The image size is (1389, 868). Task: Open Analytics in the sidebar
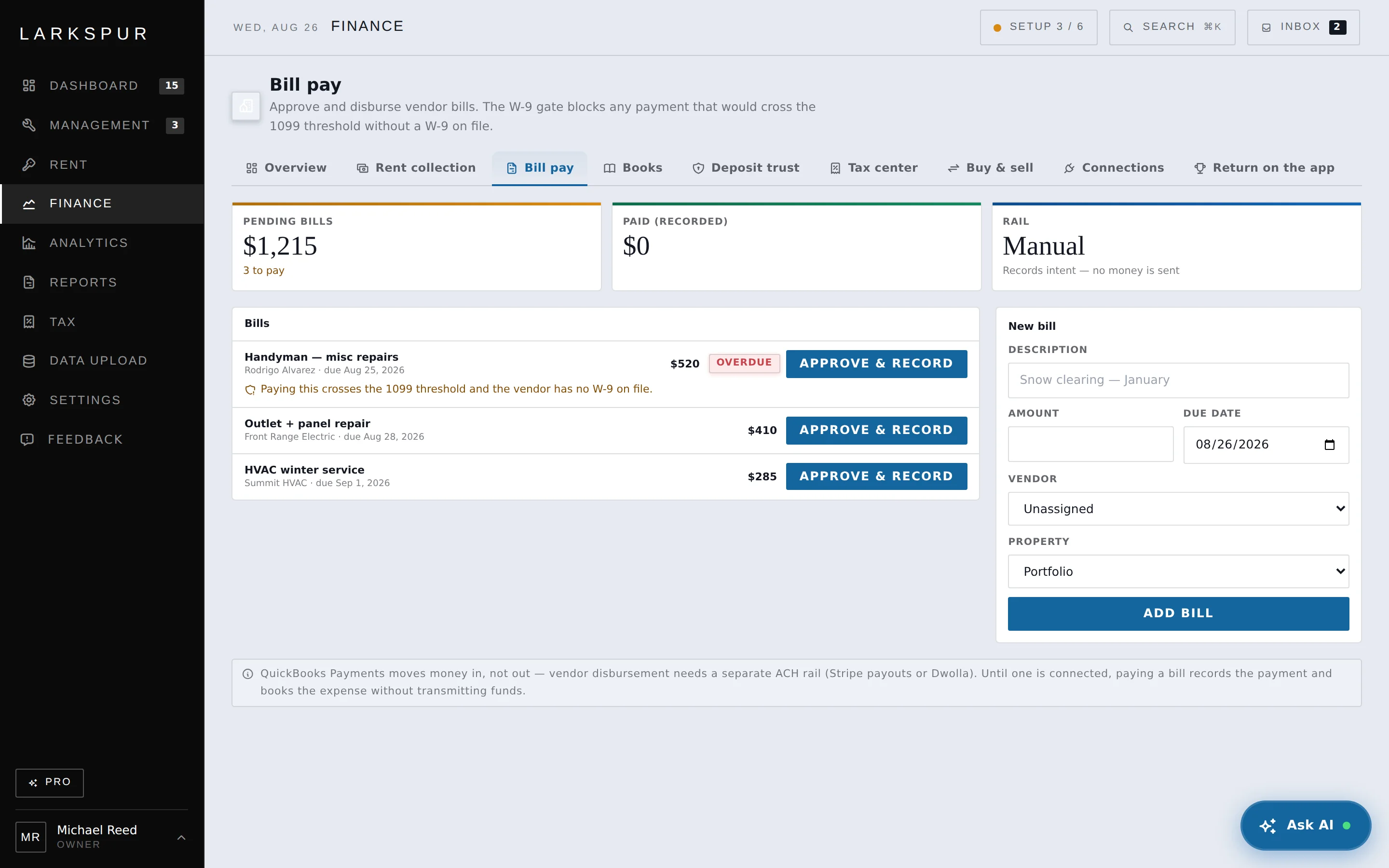[102, 243]
